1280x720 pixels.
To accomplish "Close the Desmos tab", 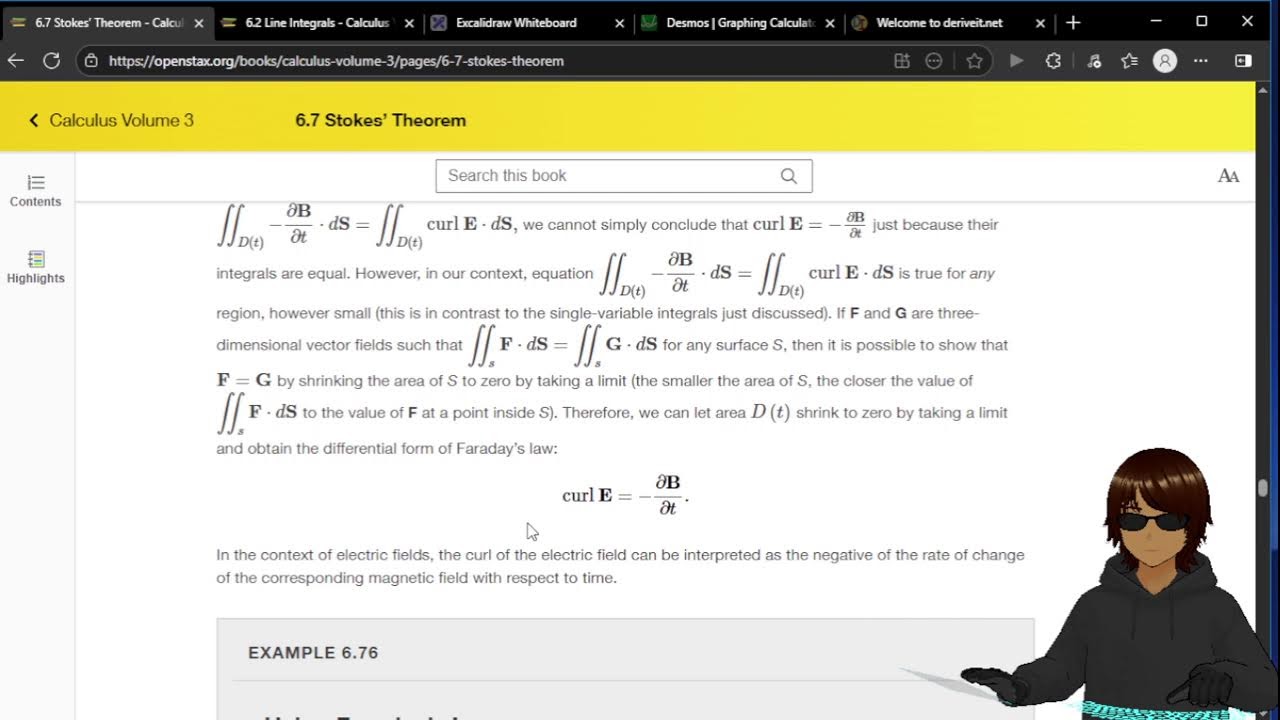I will (x=829, y=23).
